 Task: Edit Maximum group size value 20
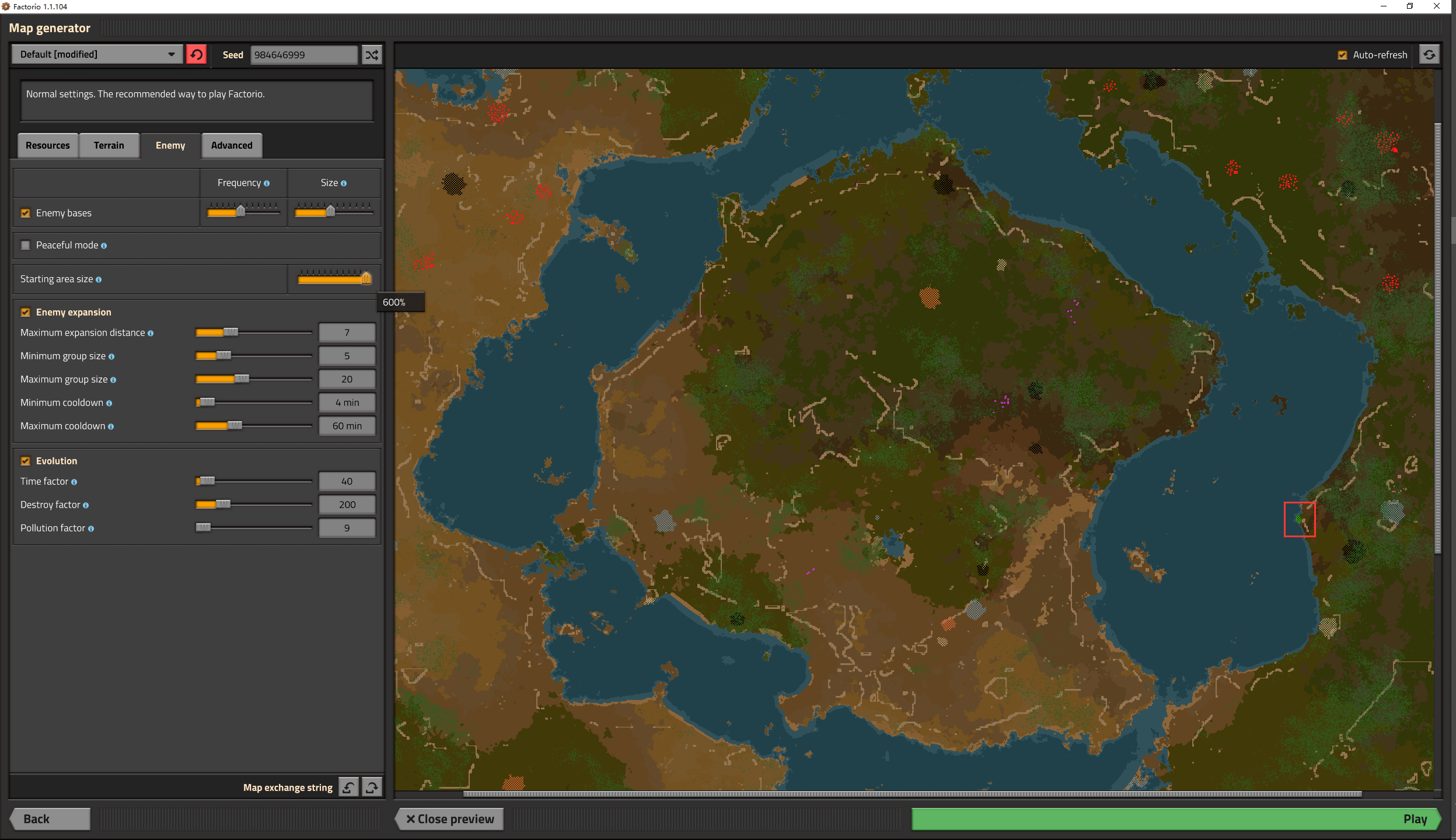347,379
